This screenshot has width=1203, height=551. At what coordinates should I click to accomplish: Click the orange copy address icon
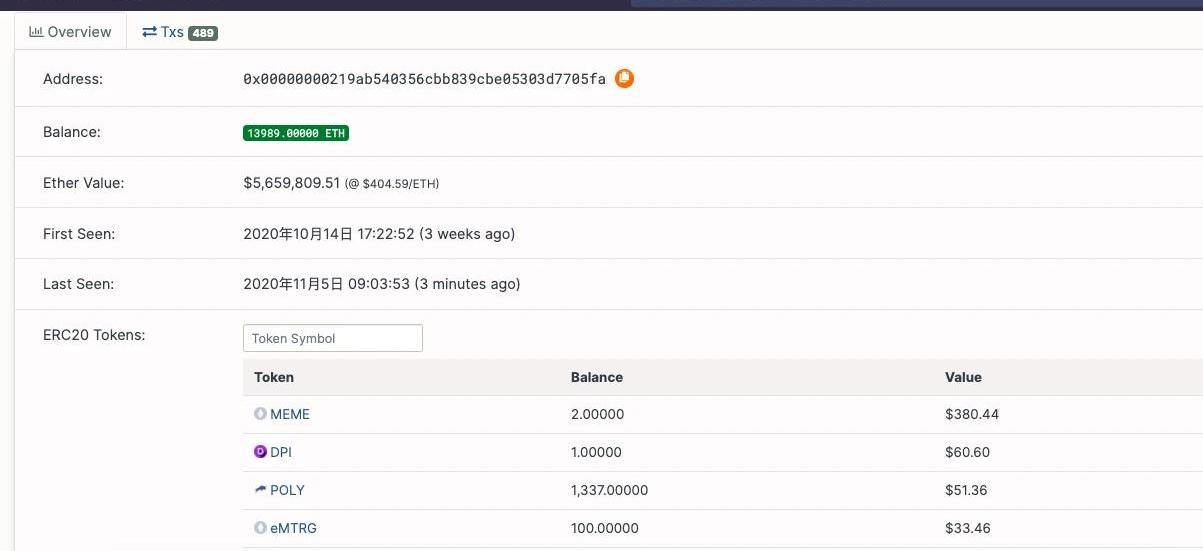pos(624,78)
